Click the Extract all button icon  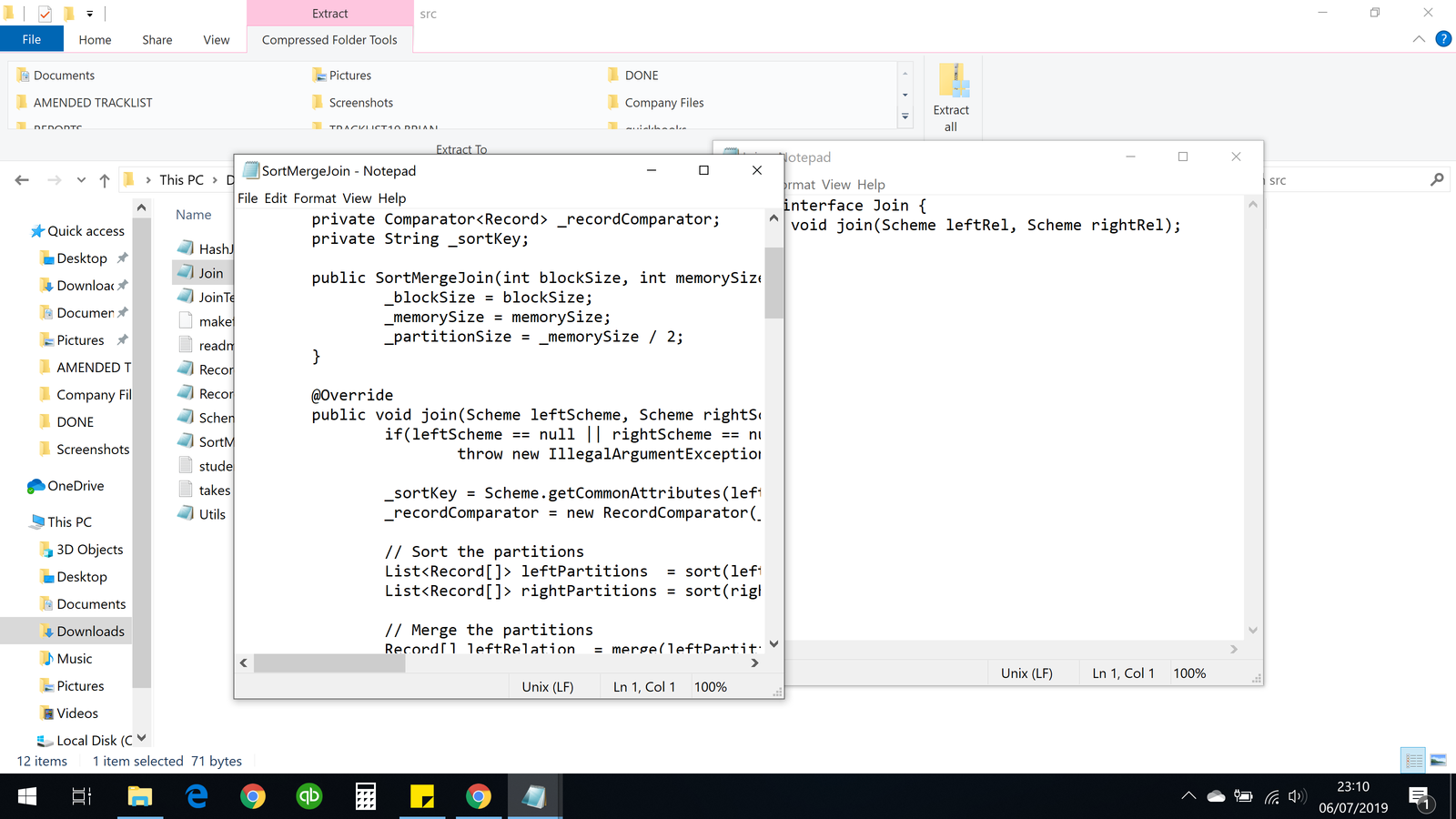pyautogui.click(x=952, y=82)
